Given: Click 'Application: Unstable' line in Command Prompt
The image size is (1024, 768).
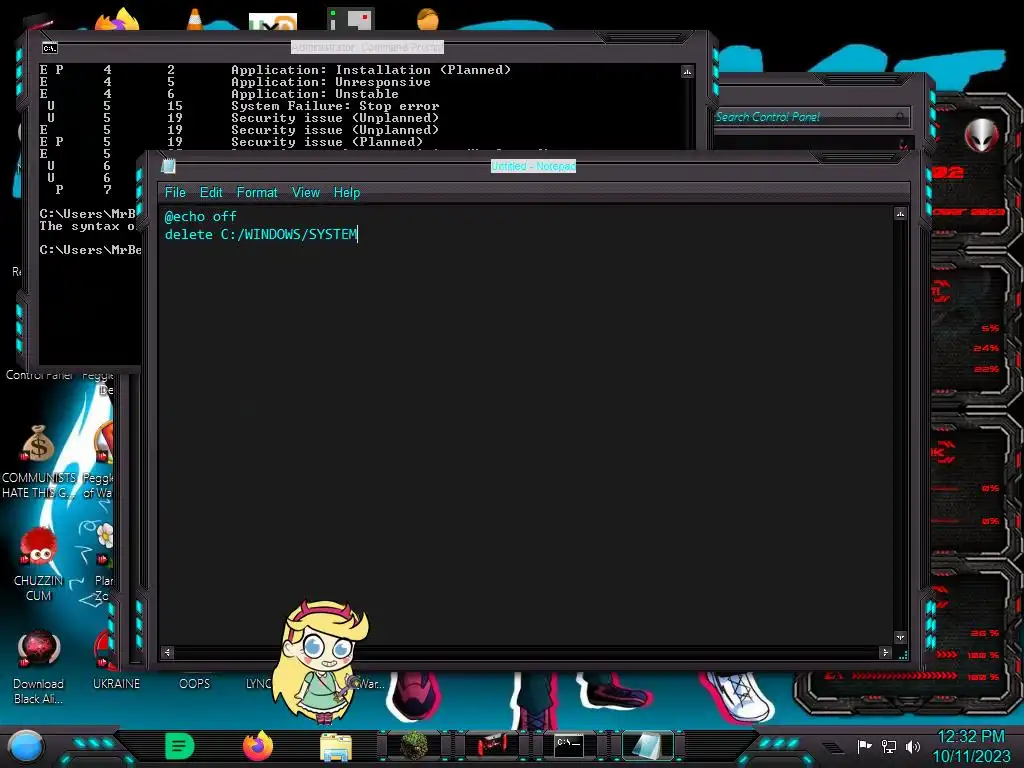Looking at the screenshot, I should (x=315, y=94).
